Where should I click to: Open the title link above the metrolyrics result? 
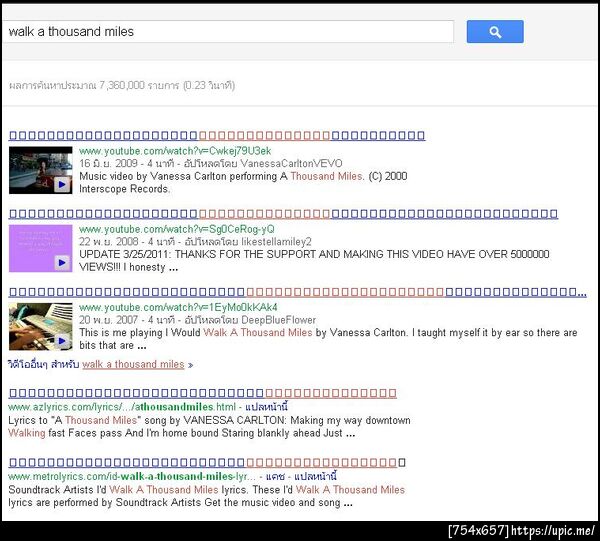[207, 463]
